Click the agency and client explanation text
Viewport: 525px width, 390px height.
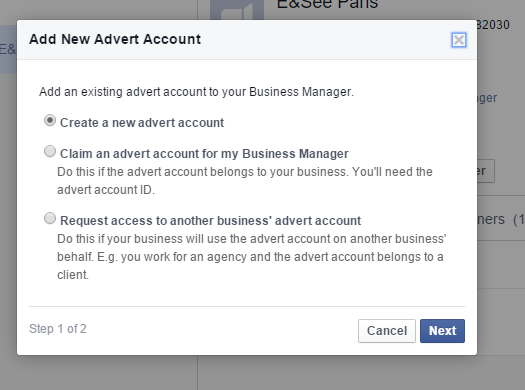click(x=251, y=257)
